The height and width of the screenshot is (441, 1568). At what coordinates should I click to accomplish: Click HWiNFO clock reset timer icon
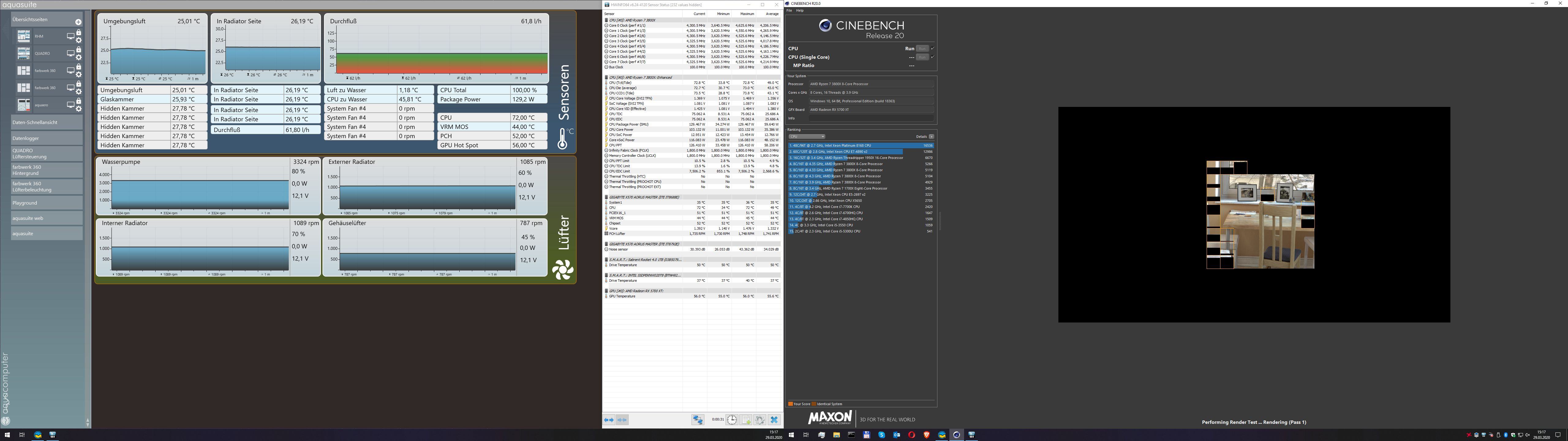pos(732,420)
